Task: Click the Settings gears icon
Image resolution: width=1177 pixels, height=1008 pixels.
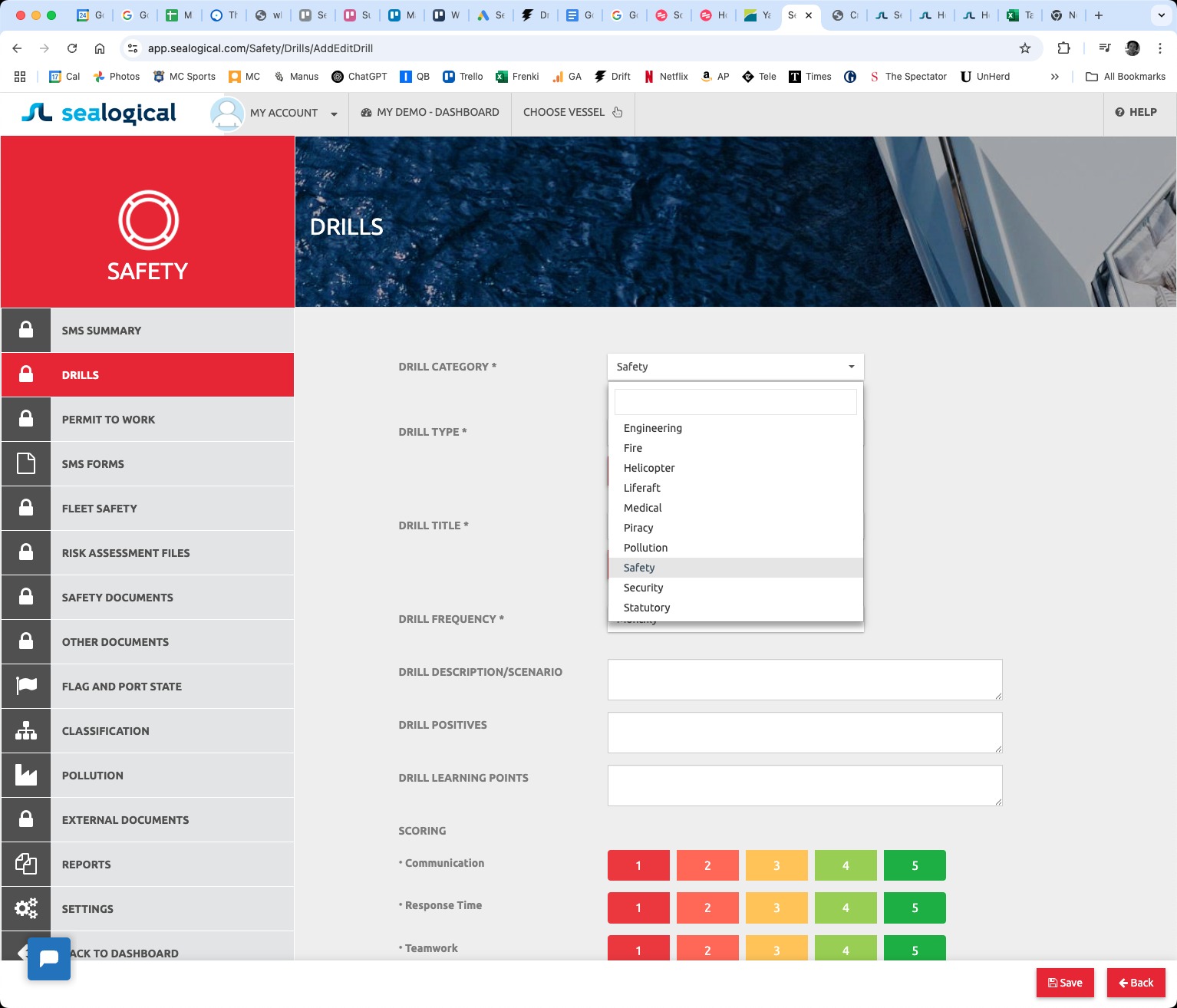Action: coord(26,908)
